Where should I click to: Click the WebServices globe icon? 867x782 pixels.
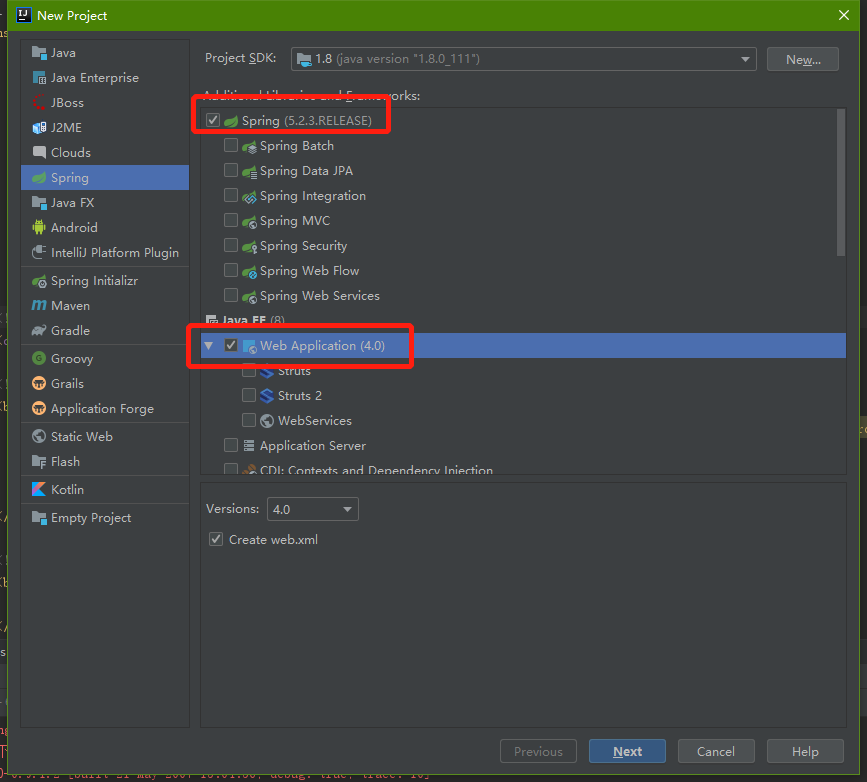click(x=267, y=421)
